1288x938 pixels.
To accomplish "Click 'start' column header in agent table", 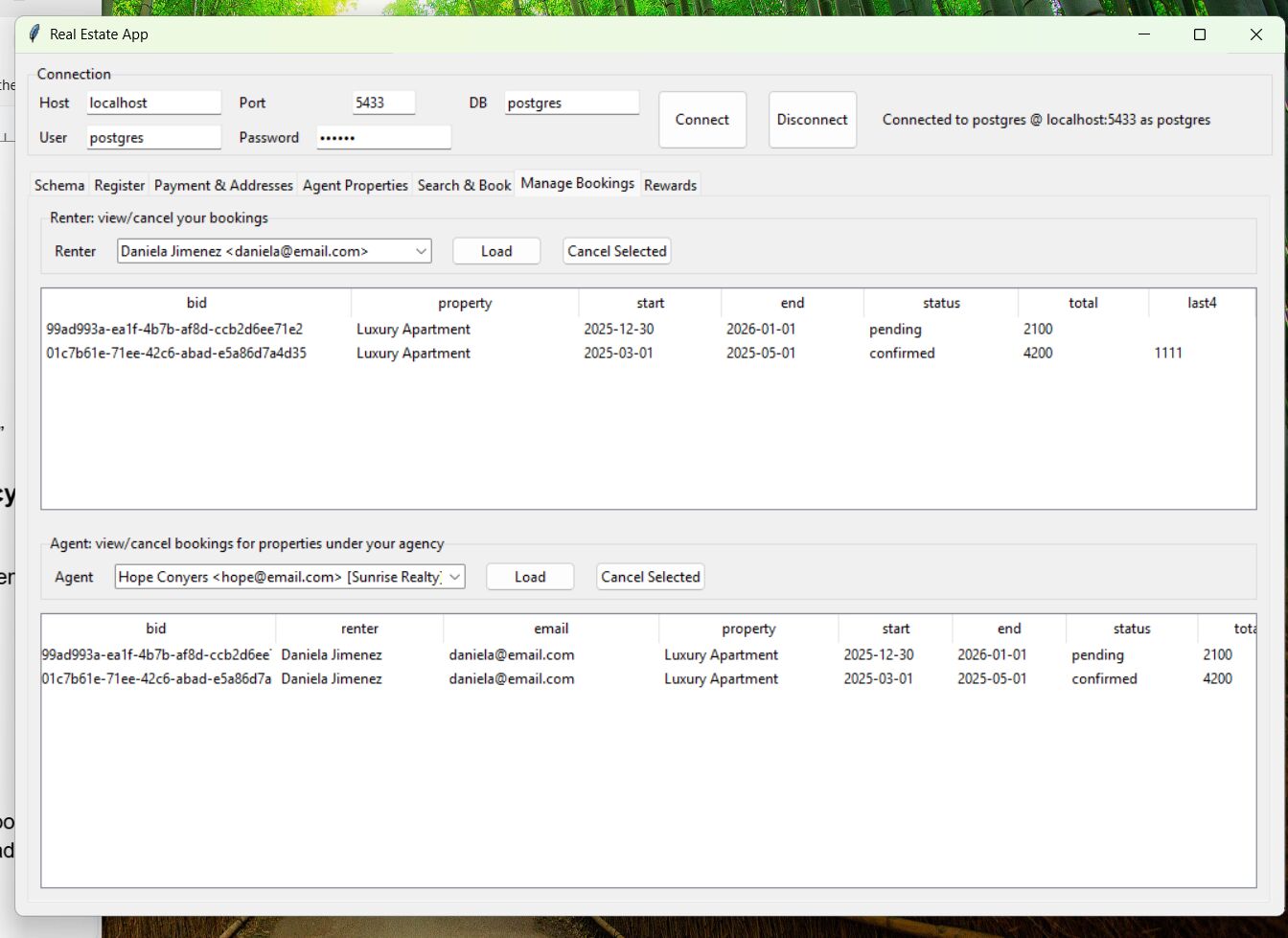I will pos(896,629).
